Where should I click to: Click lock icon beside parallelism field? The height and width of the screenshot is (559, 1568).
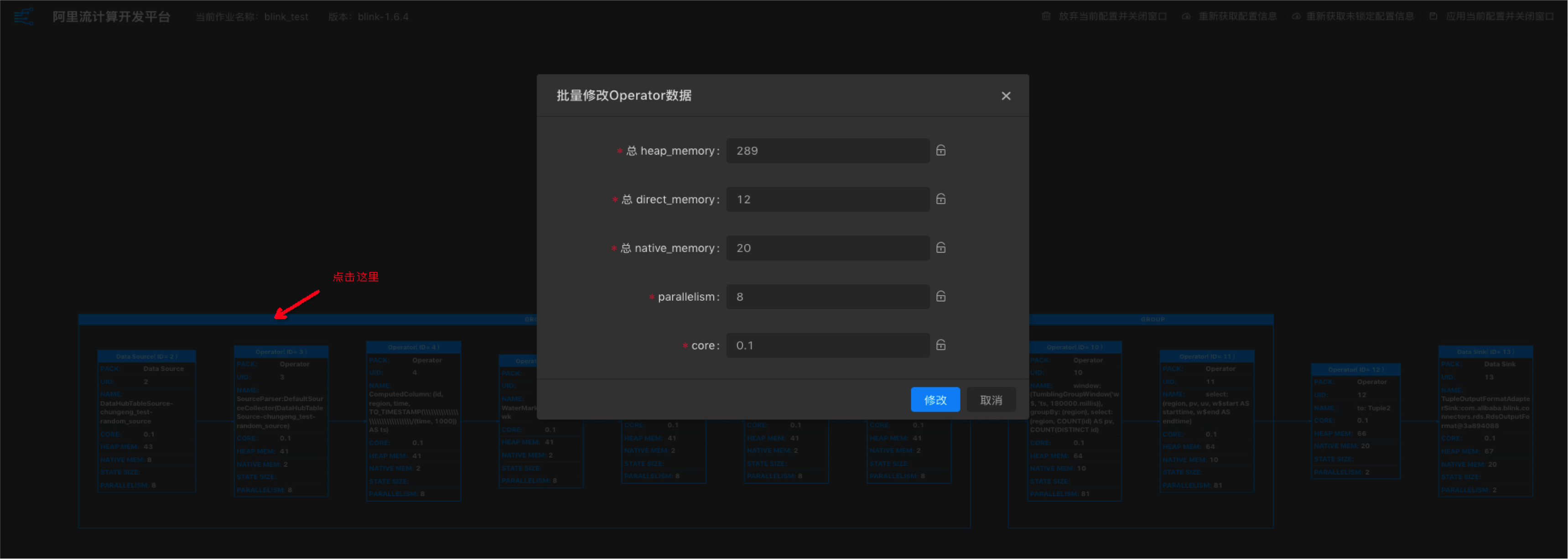click(940, 297)
